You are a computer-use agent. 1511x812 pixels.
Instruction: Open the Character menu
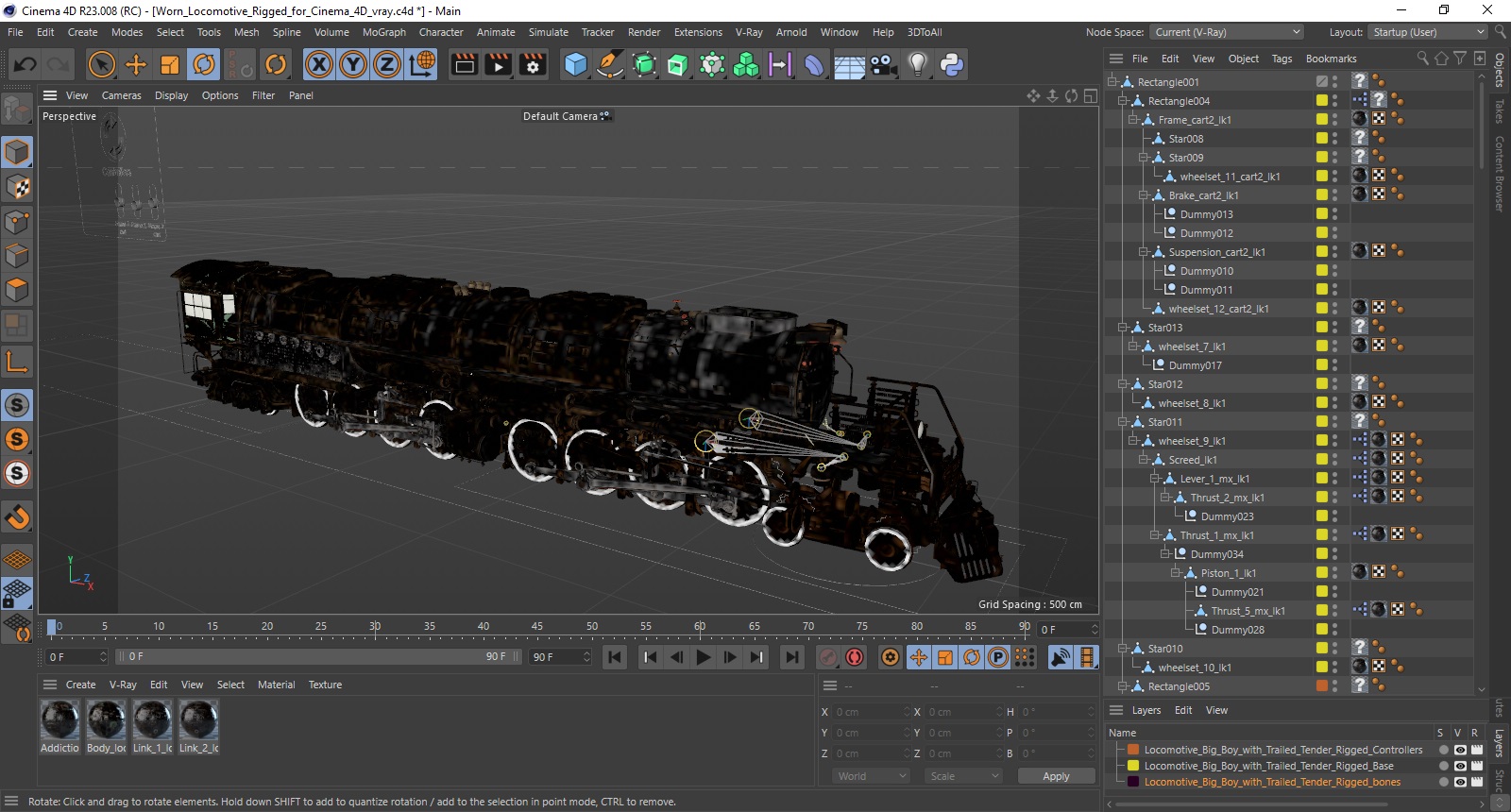tap(441, 32)
